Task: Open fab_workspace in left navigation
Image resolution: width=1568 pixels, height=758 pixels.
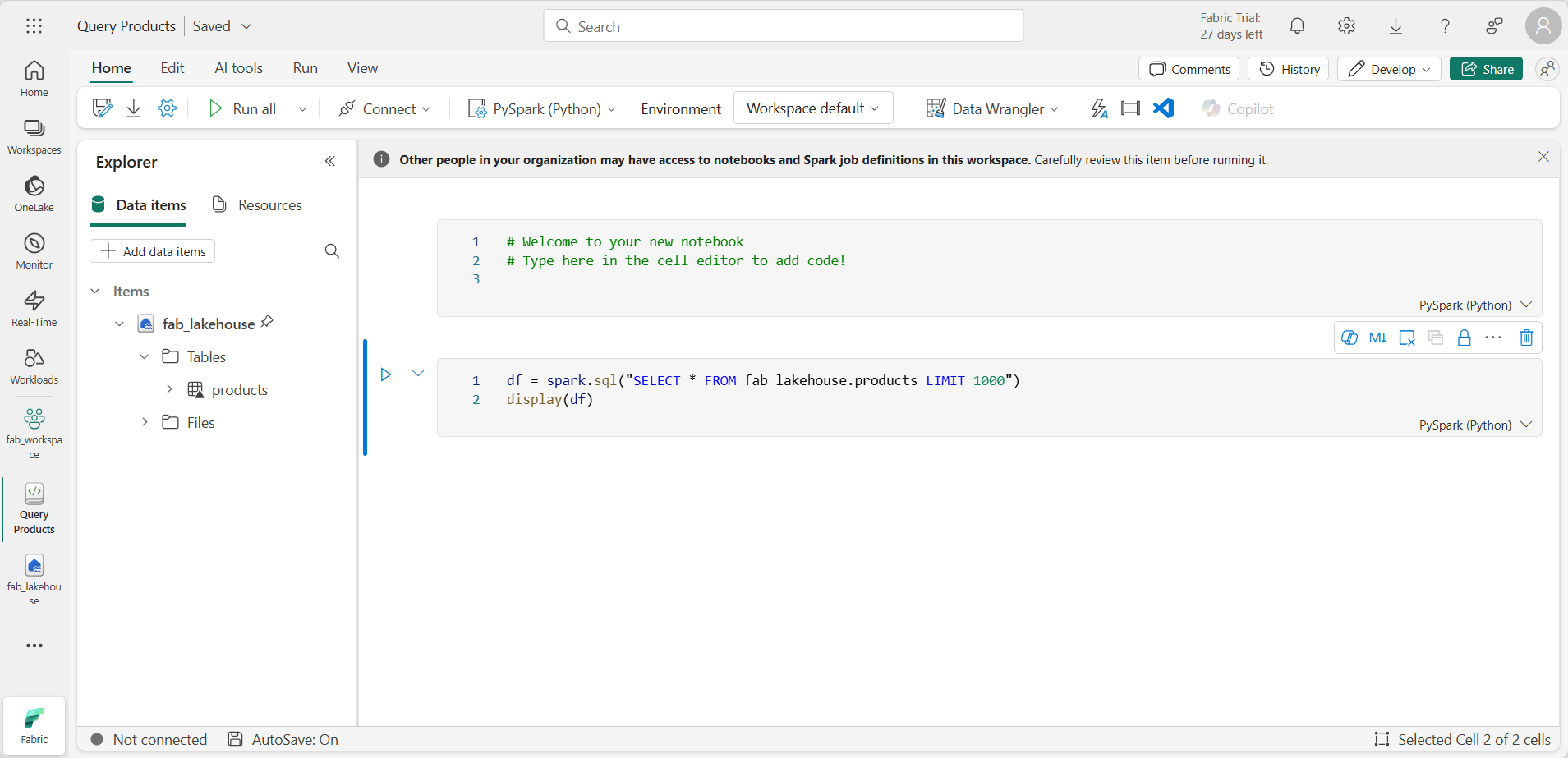Action: coord(34,434)
